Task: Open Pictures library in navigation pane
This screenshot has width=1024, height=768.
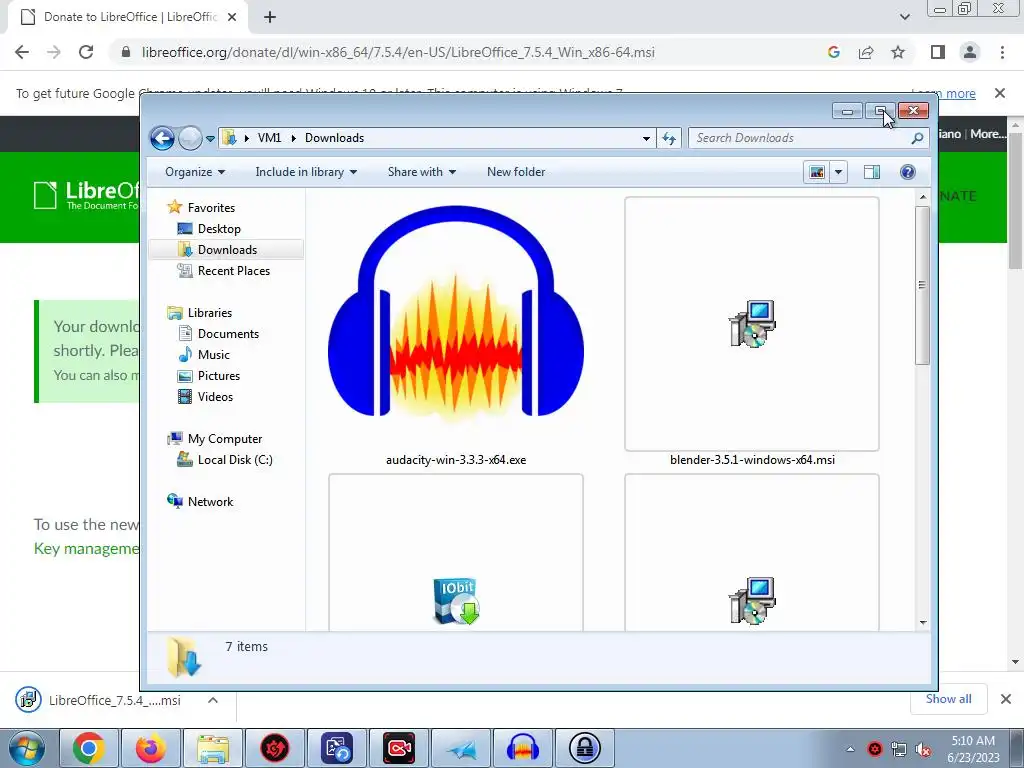Action: 209,376
